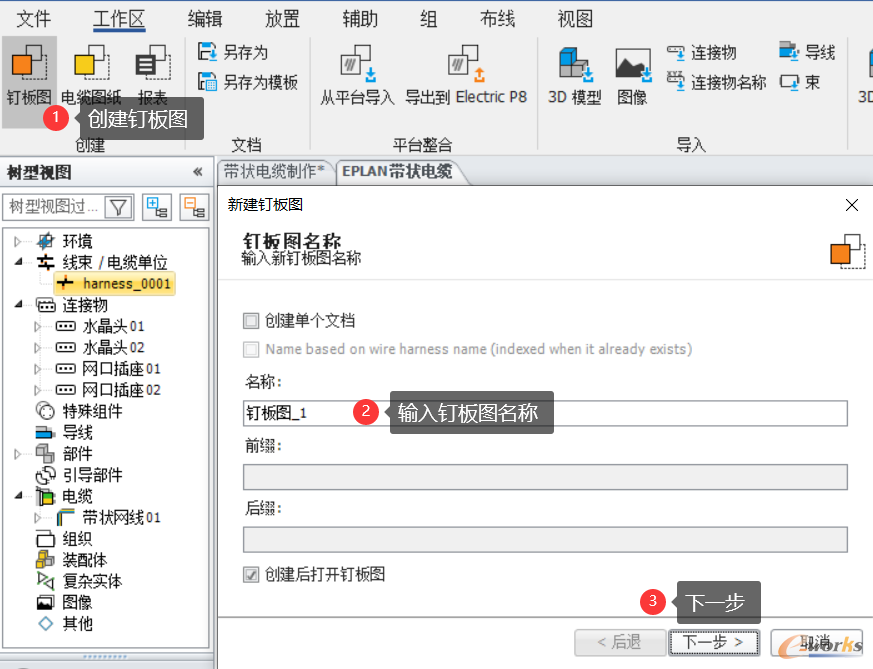Open the 视图 ribbon tab
Screen dimensions: 873x669
pyautogui.click(x=575, y=19)
